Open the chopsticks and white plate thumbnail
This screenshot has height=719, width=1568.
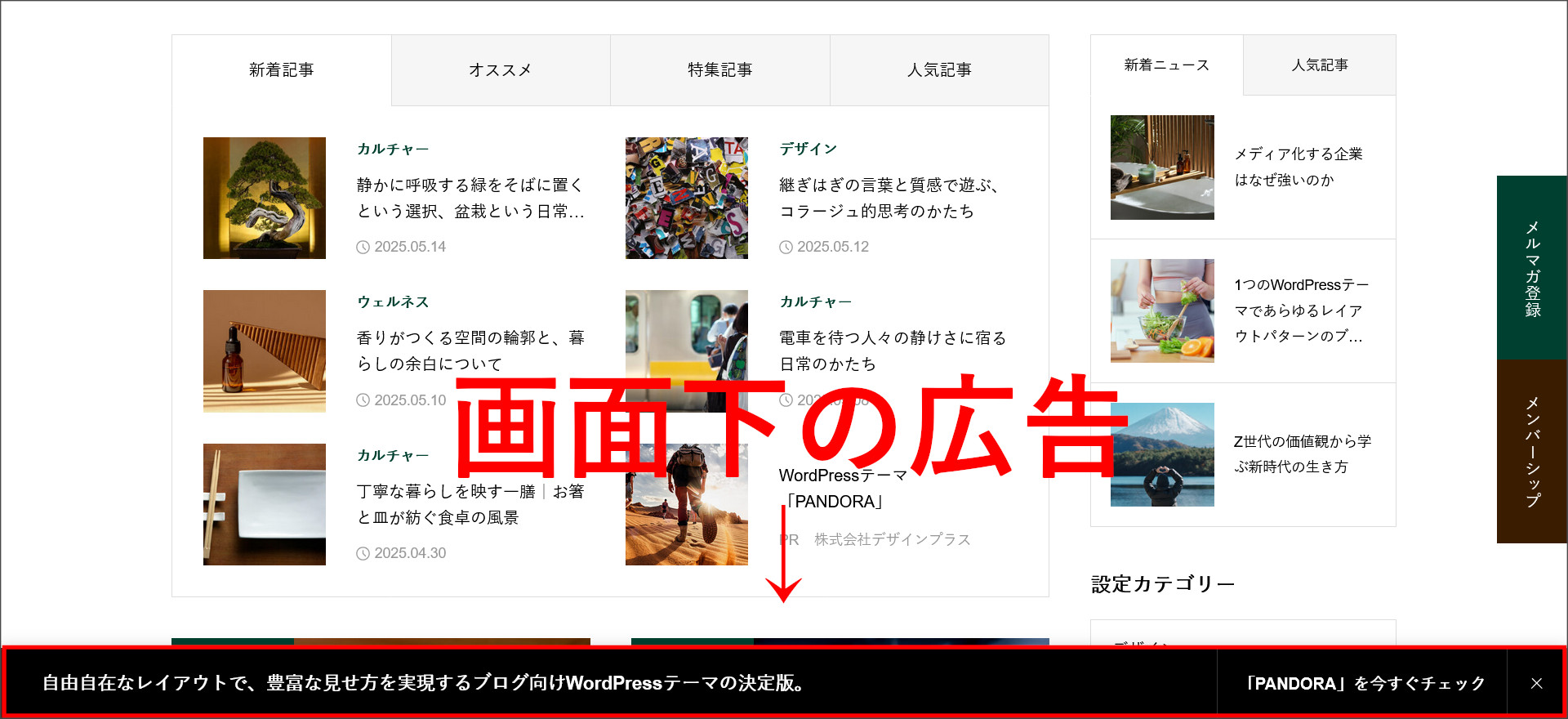click(265, 504)
